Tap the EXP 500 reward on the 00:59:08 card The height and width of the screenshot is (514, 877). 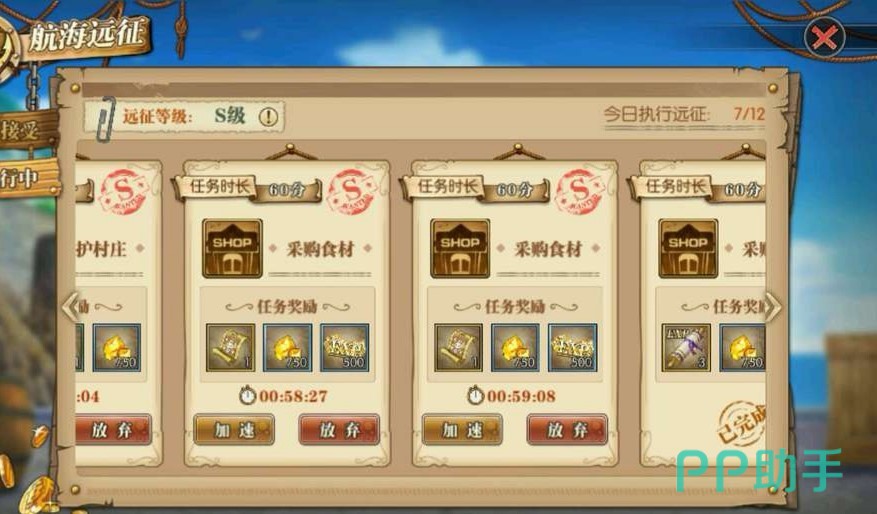[x=572, y=347]
